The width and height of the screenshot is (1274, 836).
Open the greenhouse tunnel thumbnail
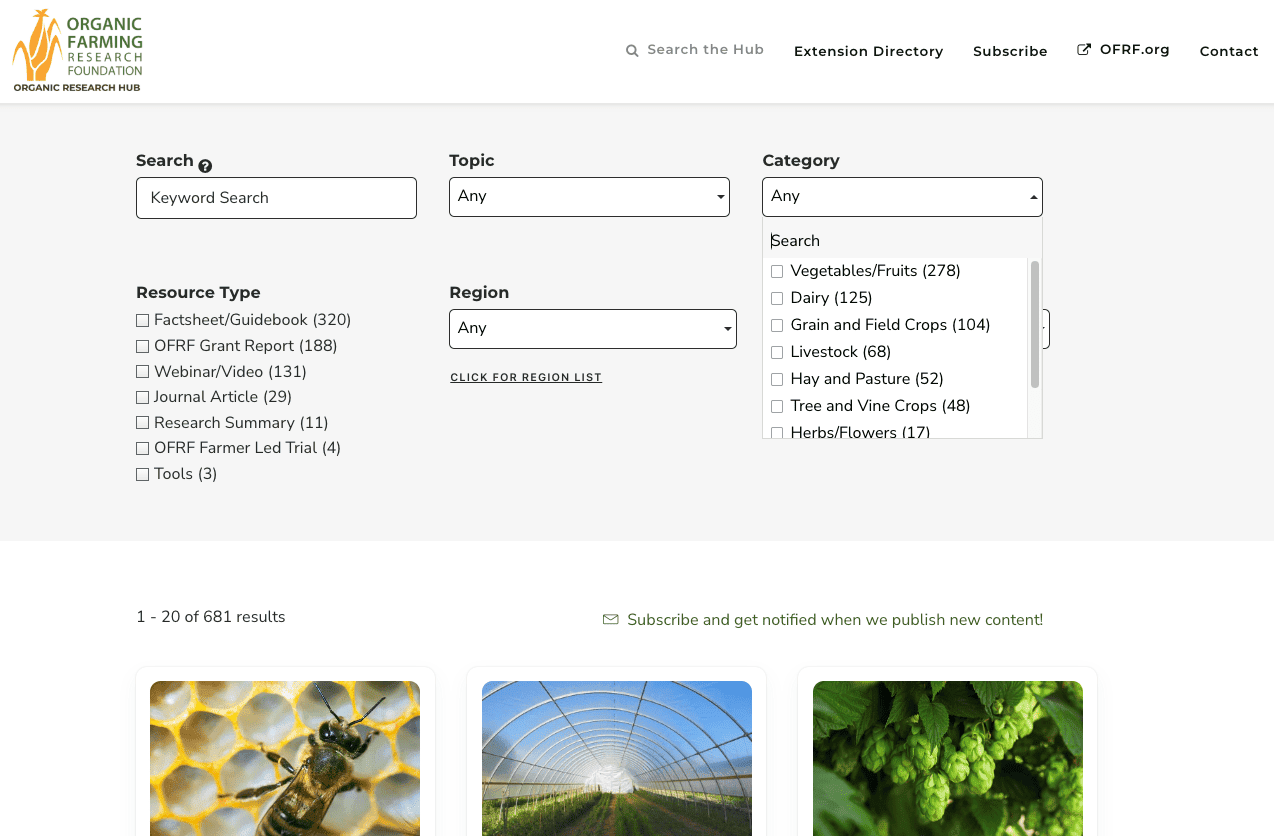pyautogui.click(x=616, y=757)
